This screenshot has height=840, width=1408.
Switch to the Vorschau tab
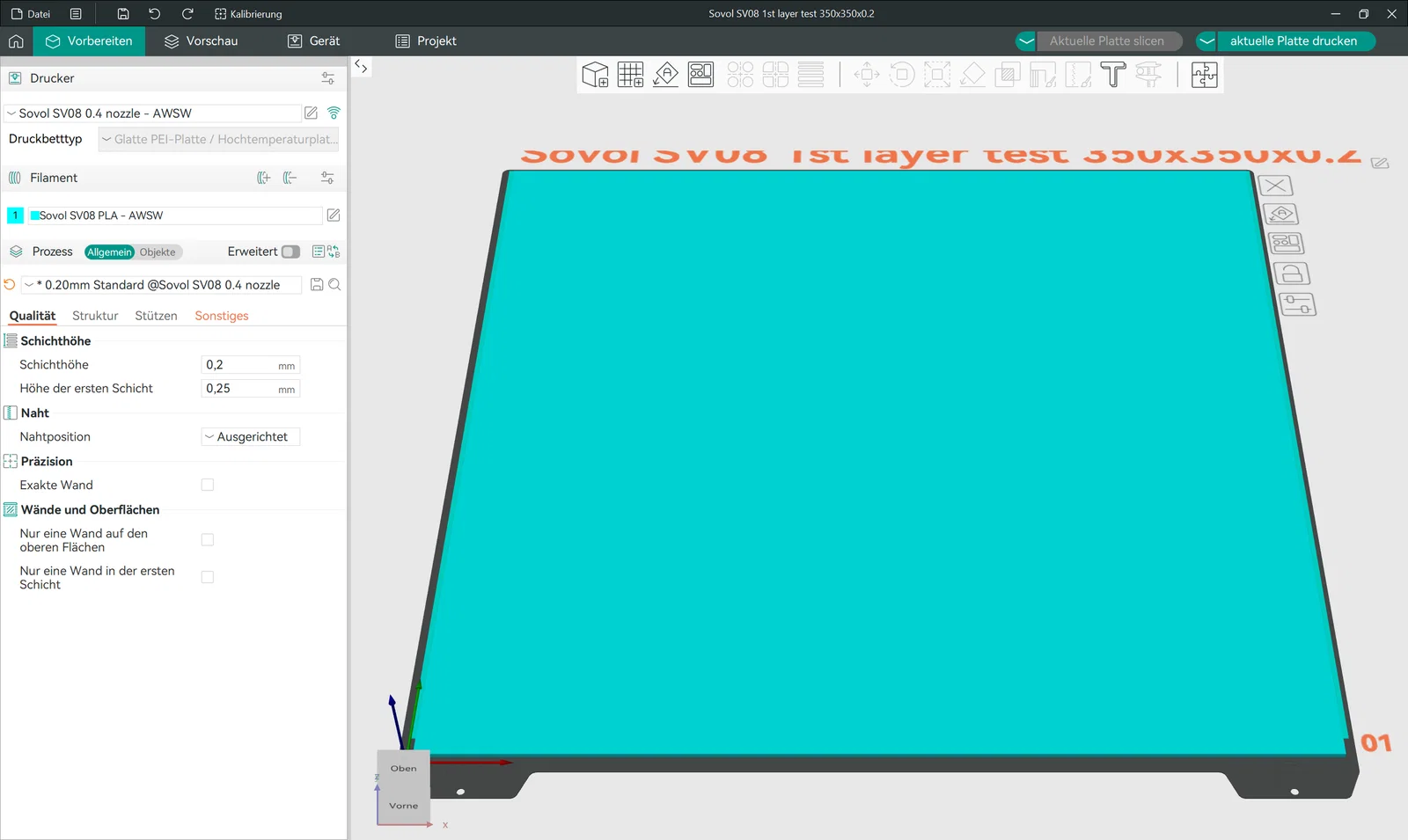(201, 41)
